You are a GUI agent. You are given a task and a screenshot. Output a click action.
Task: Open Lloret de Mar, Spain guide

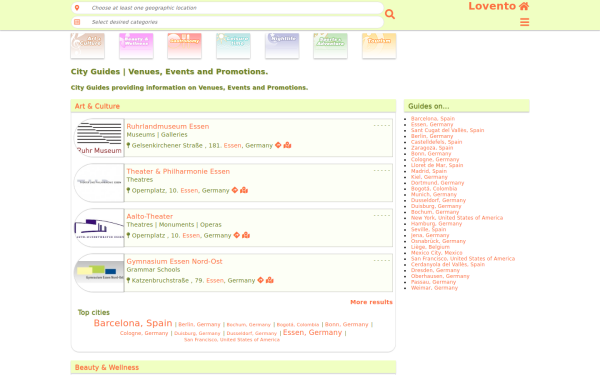pyautogui.click(x=437, y=165)
